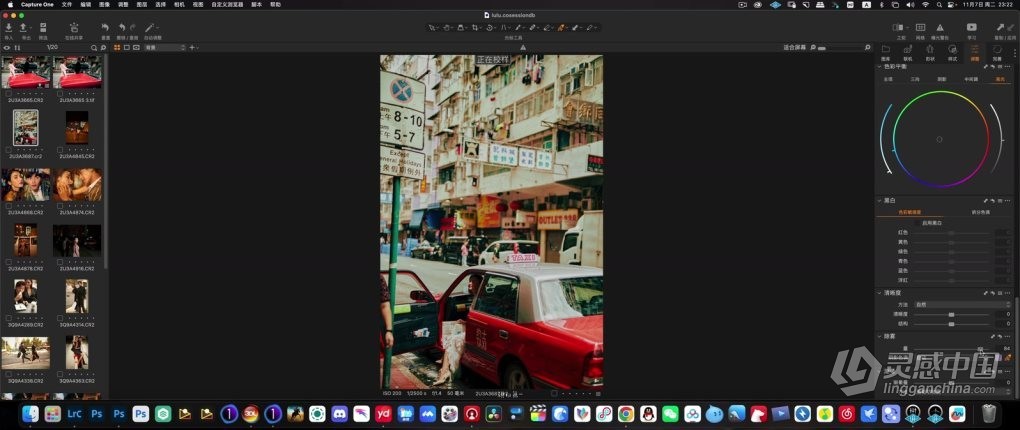
Task: Click the Auto Adjust (自动调整) wand icon
Action: (151, 28)
